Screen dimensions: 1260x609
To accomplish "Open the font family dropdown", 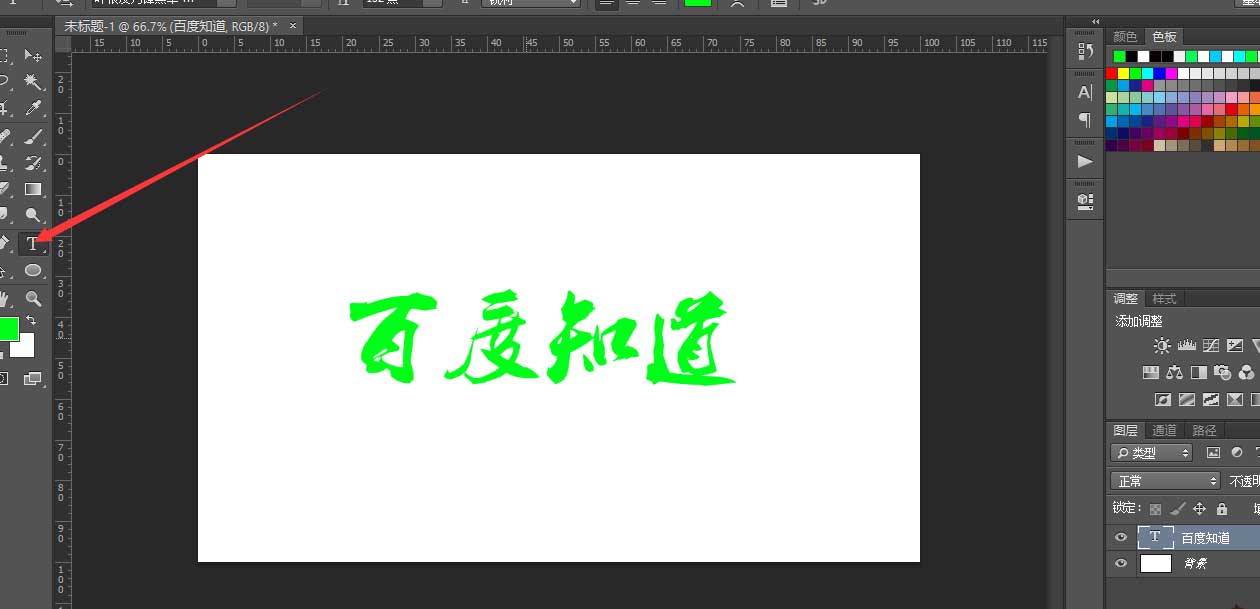I will click(x=163, y=3).
